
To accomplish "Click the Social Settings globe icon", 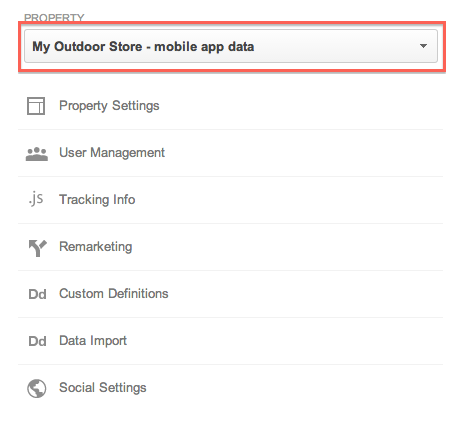I will pyautogui.click(x=37, y=388).
